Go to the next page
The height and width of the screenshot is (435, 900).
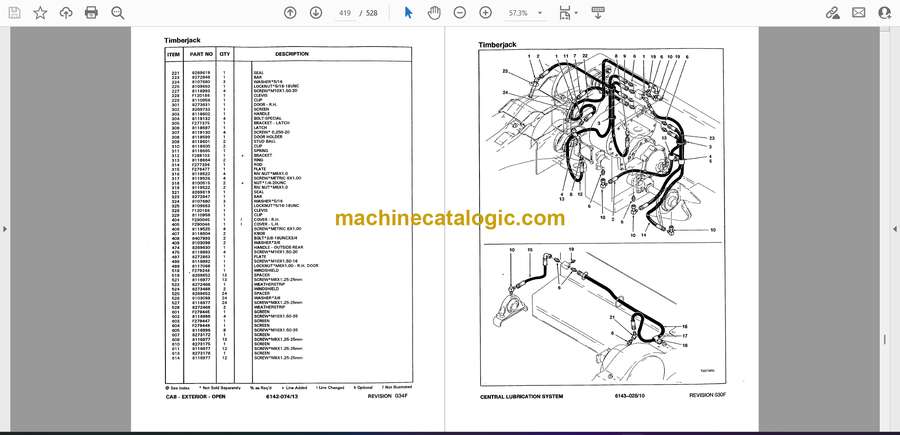tap(316, 13)
